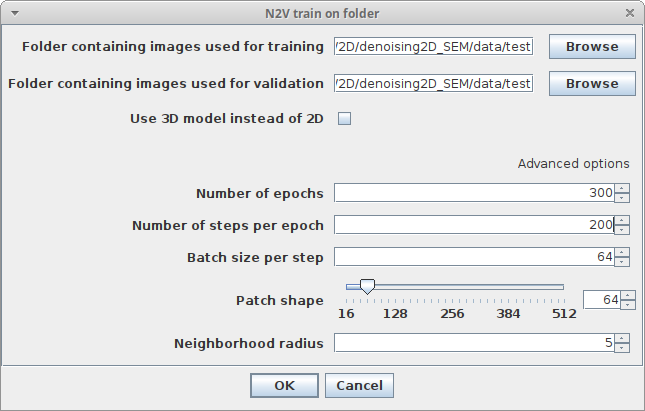Click the validation folder path field

[x=434, y=84]
